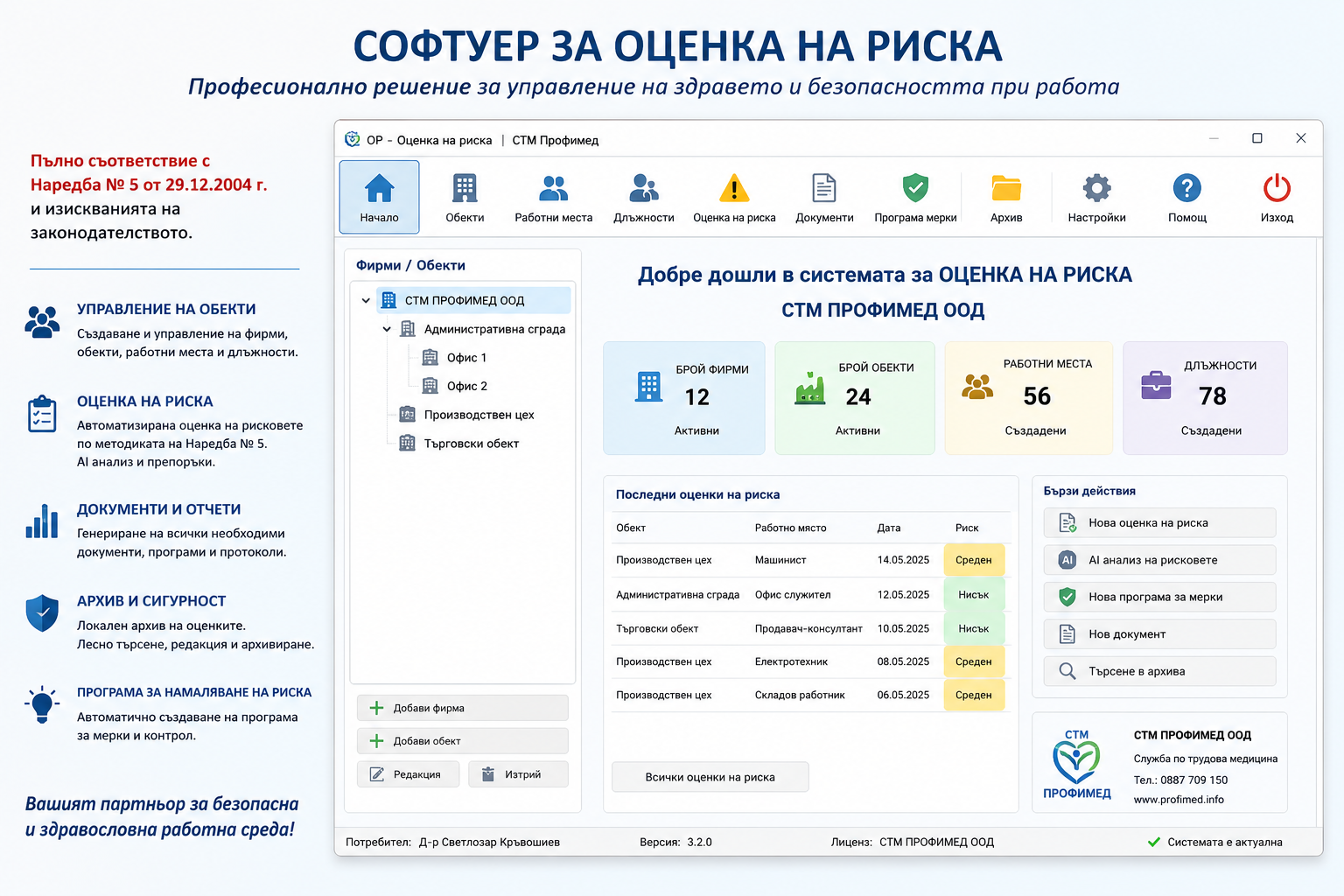Click the Добави обект button
This screenshot has width=1344, height=896.
pyautogui.click(x=463, y=741)
